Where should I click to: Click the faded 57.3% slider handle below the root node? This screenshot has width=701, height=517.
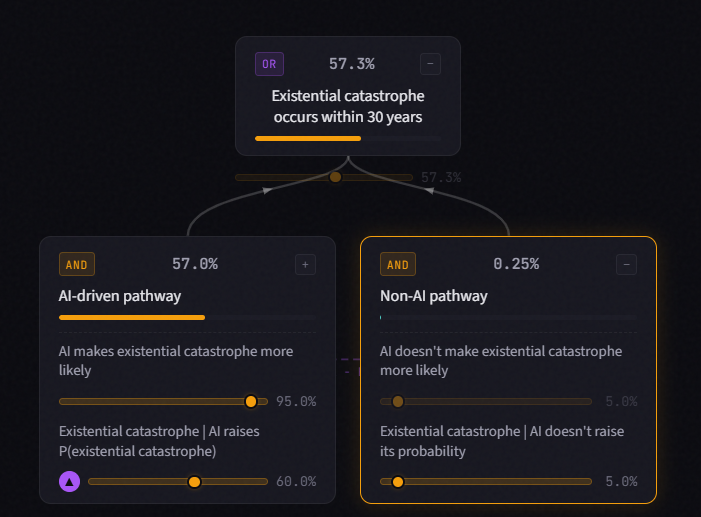pos(335,177)
